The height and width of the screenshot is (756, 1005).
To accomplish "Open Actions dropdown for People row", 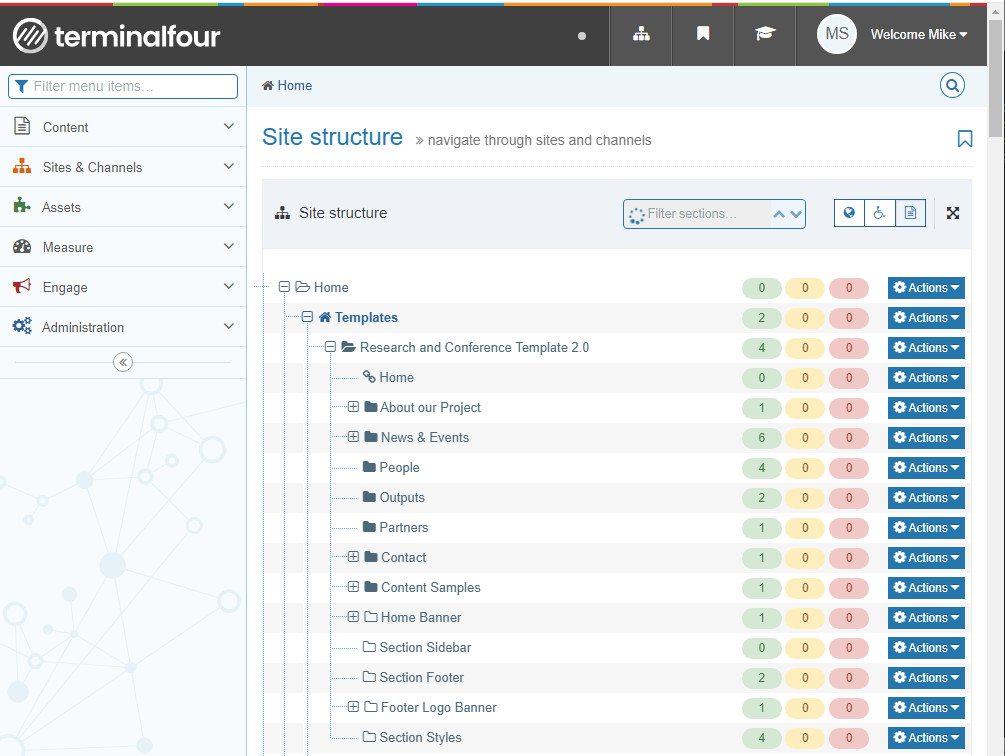I will [926, 468].
